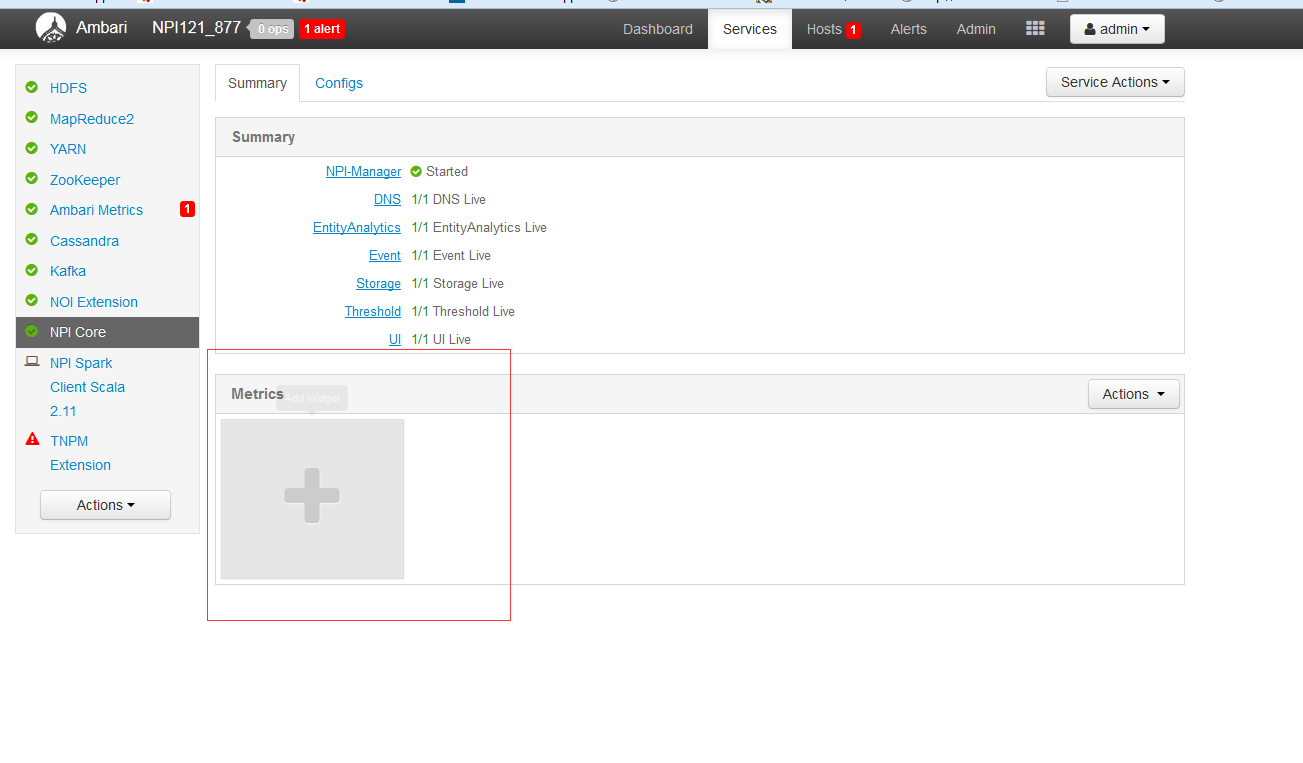Screen dimensions: 1303x763
Task: Click green status icon beside HDFS
Action: coord(32,87)
